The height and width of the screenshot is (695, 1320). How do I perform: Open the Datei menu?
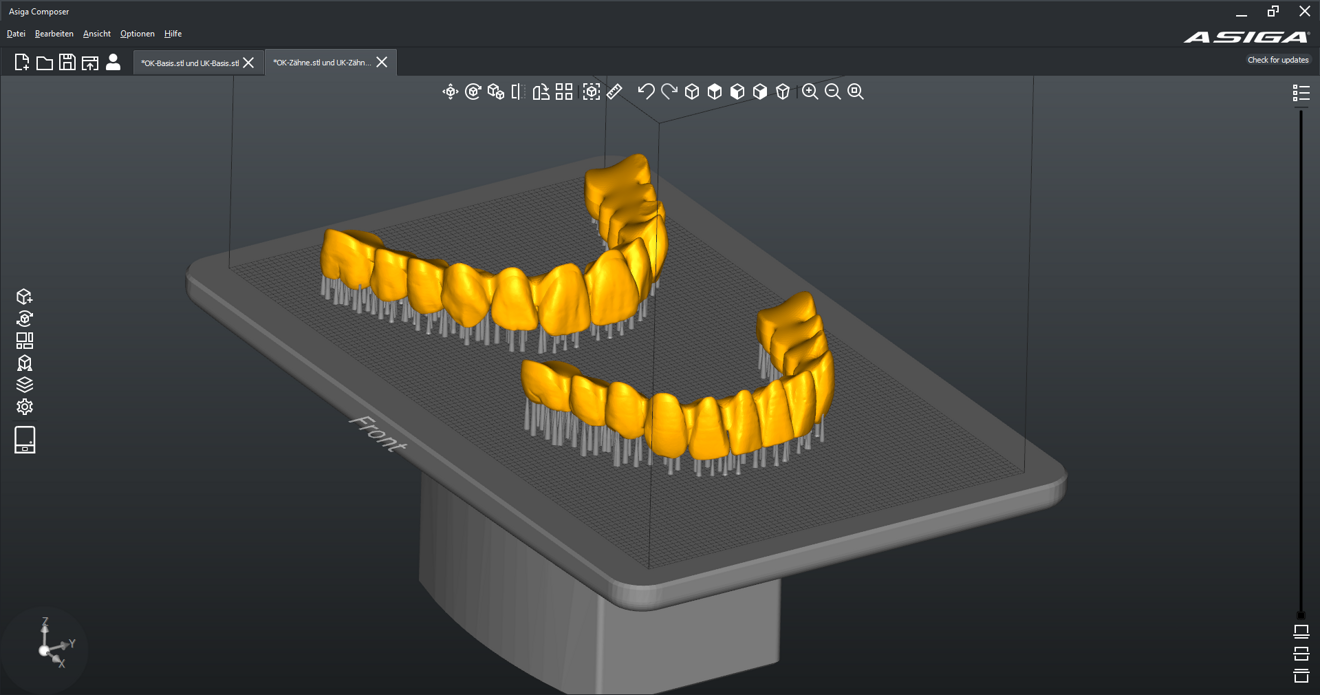[x=16, y=33]
